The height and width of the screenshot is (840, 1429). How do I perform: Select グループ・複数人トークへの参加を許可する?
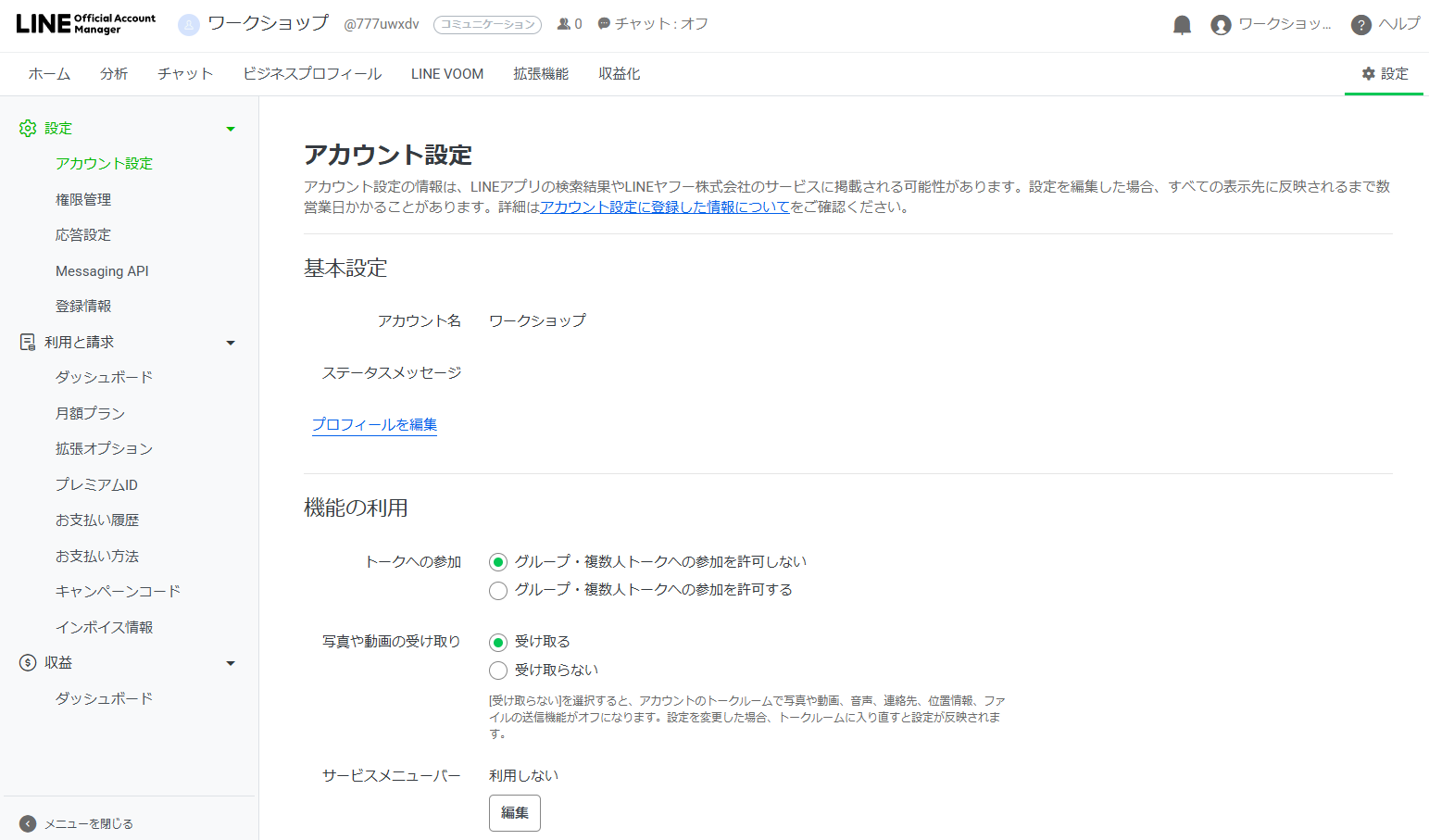coord(497,590)
